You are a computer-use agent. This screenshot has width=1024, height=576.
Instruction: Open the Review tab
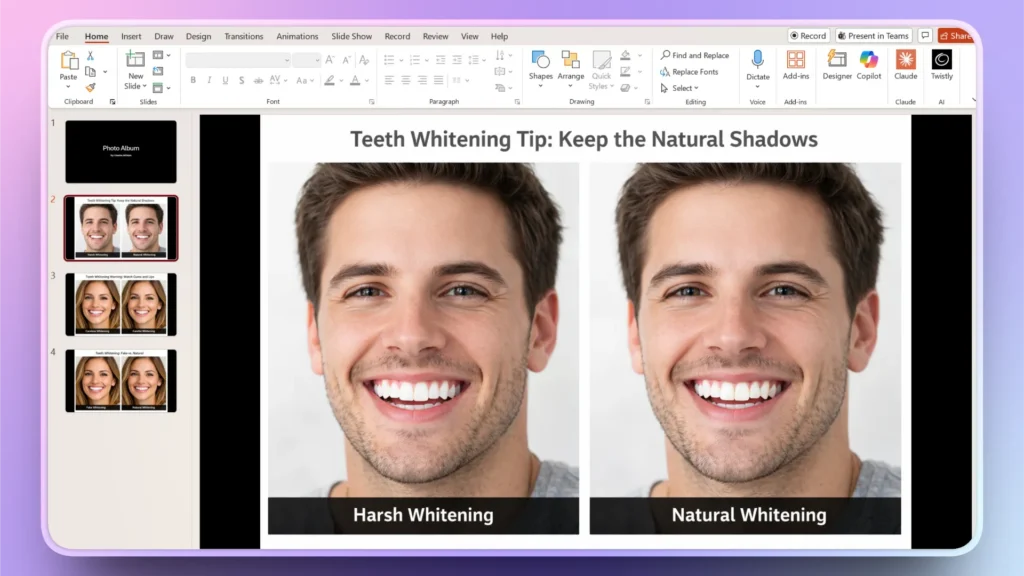tap(435, 36)
